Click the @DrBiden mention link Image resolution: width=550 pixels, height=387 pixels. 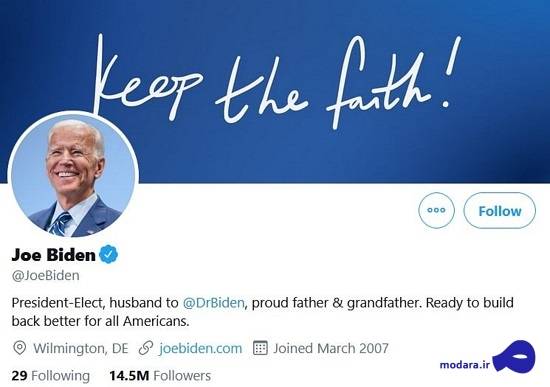point(213,302)
